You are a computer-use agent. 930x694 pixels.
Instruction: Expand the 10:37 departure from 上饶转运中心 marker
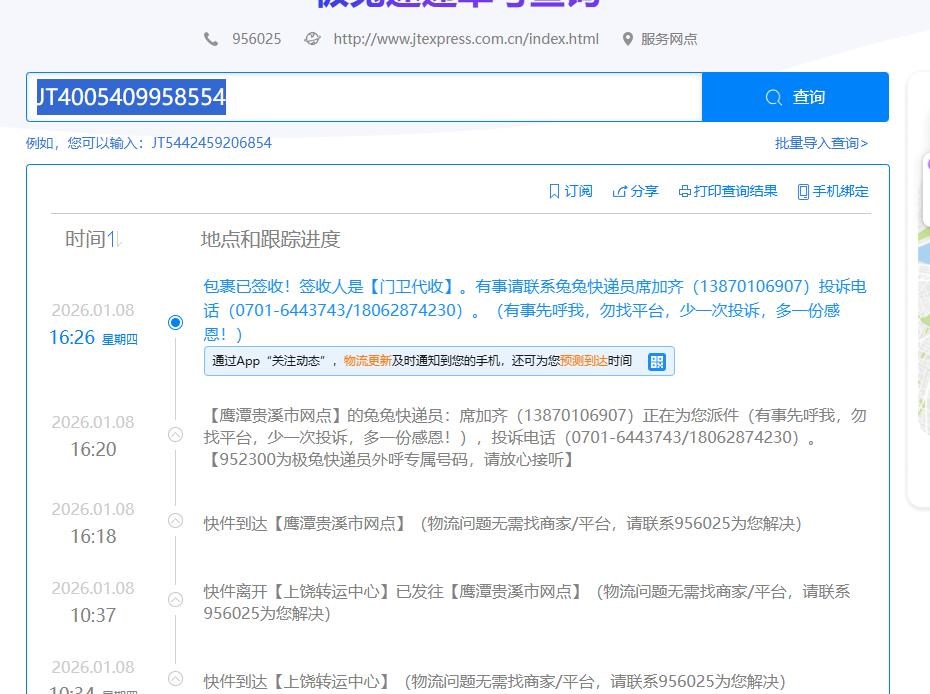176,600
